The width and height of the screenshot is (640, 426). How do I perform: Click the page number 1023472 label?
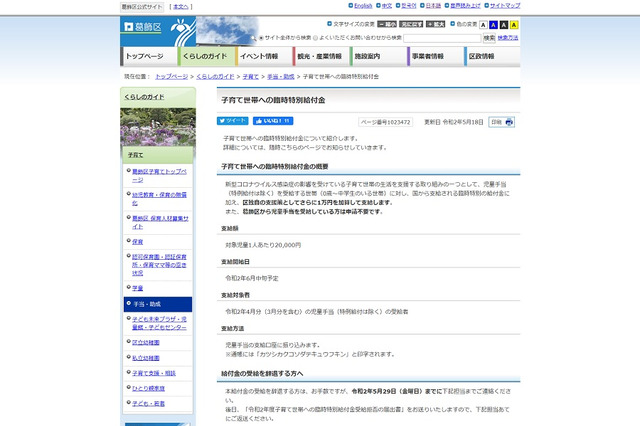click(385, 122)
